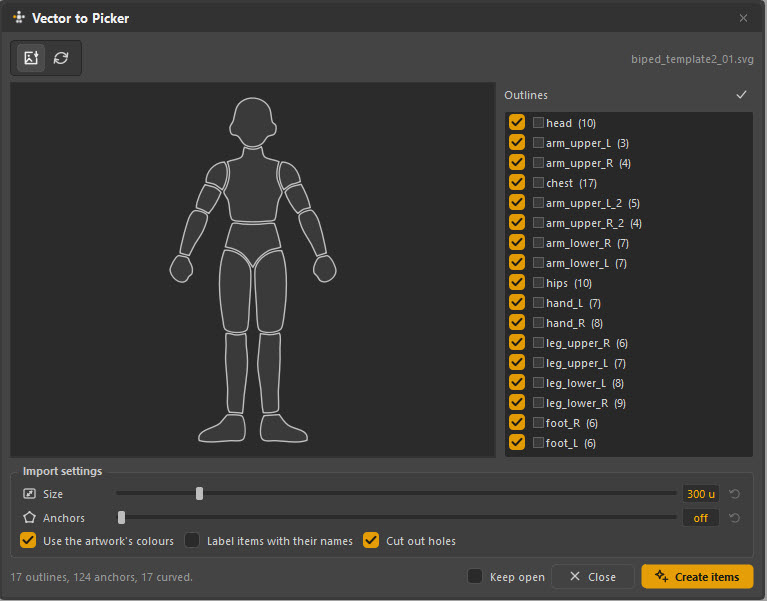Click the reload artwork refresh icon

click(x=61, y=58)
